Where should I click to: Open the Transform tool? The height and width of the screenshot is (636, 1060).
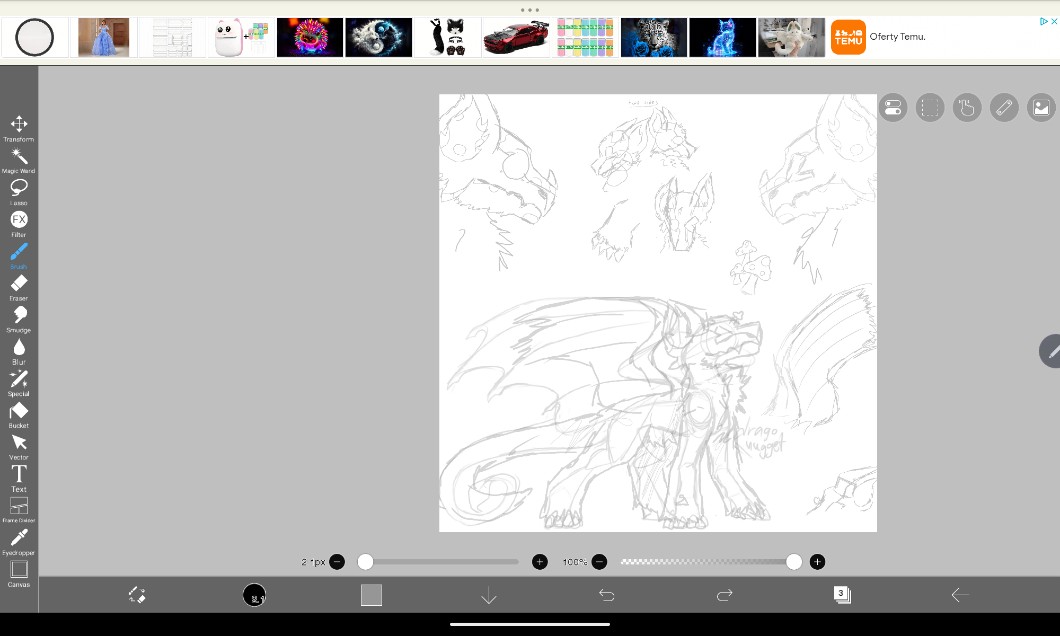19,125
